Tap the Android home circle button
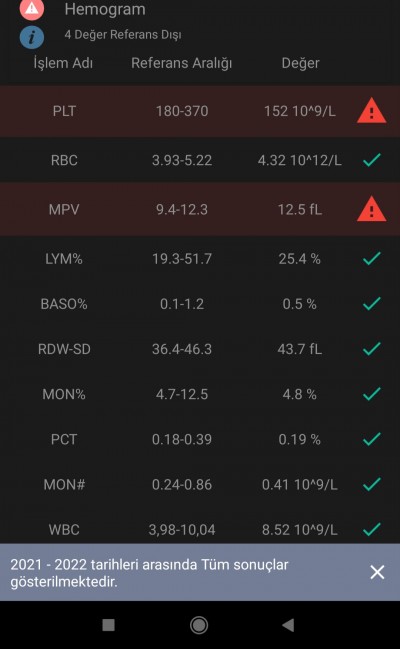This screenshot has height=649, width=400. point(199,625)
